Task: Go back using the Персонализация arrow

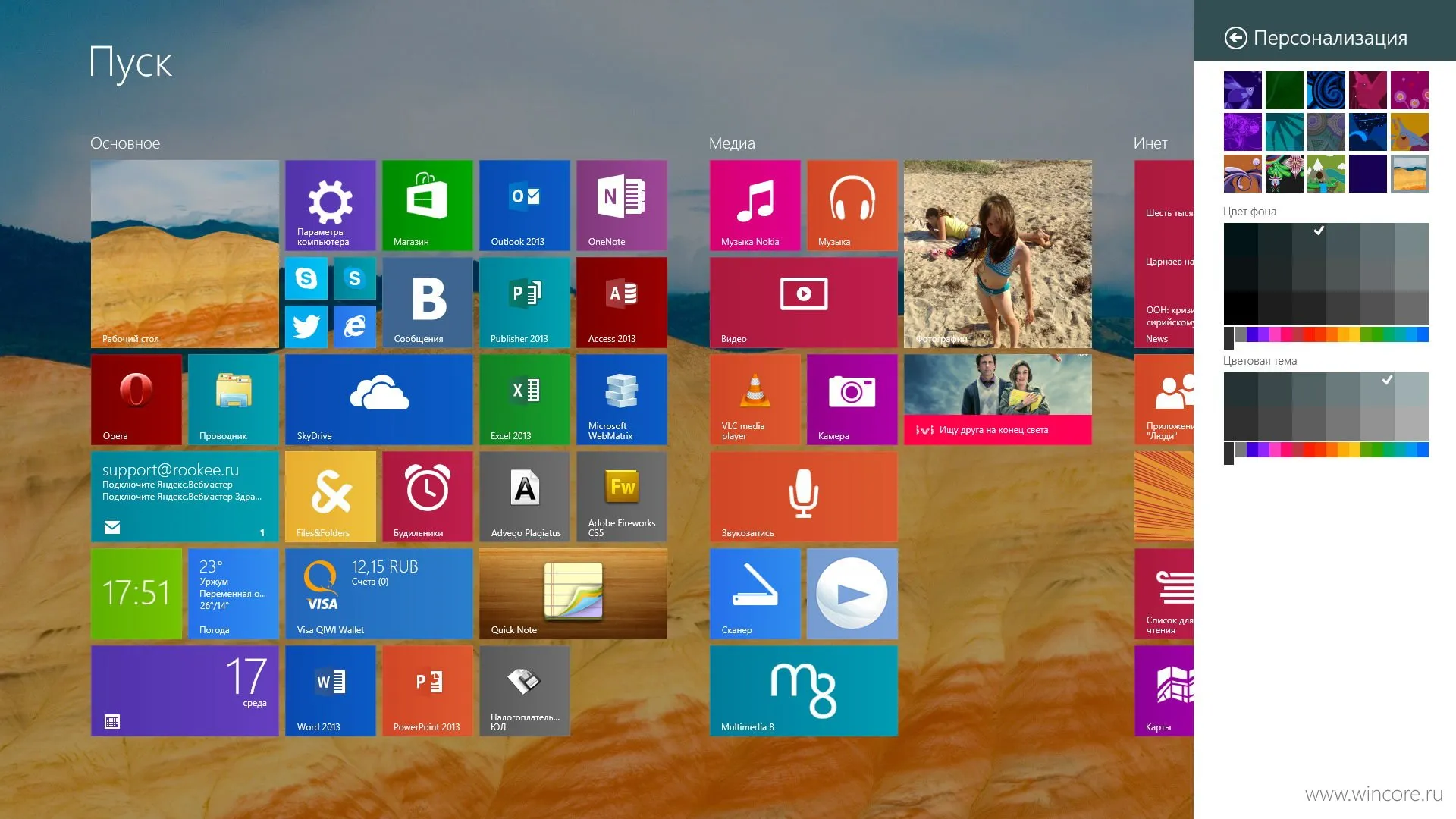Action: tap(1235, 38)
